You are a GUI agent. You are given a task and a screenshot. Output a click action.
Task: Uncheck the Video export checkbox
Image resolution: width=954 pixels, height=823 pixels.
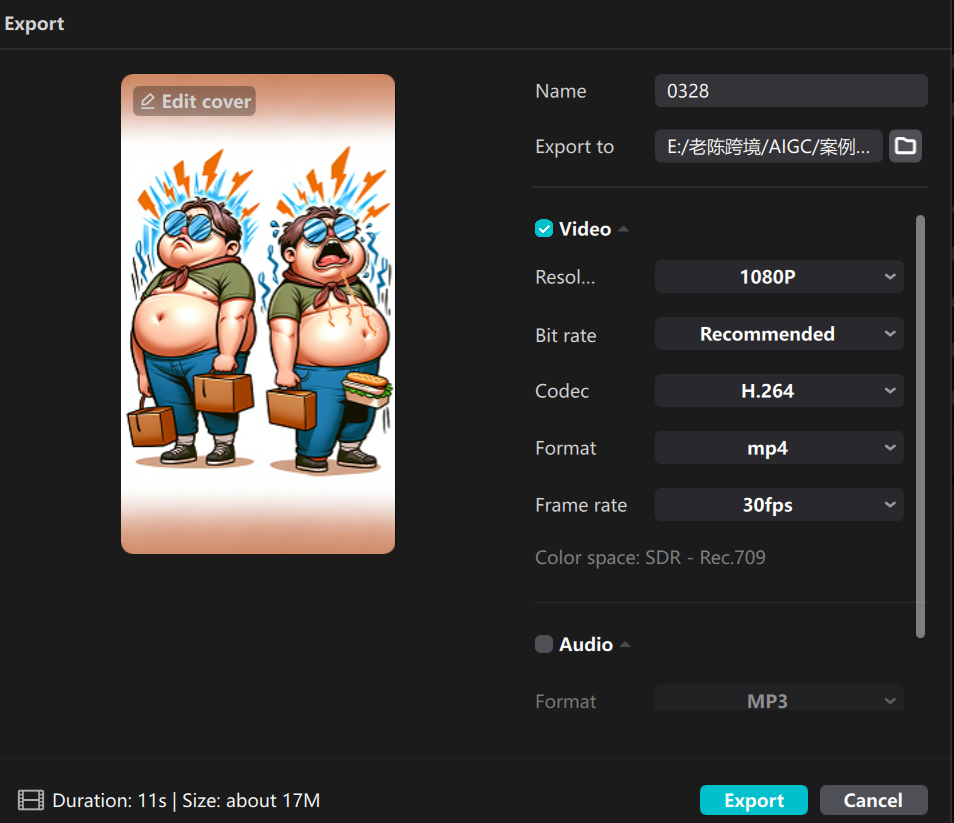[x=543, y=229]
